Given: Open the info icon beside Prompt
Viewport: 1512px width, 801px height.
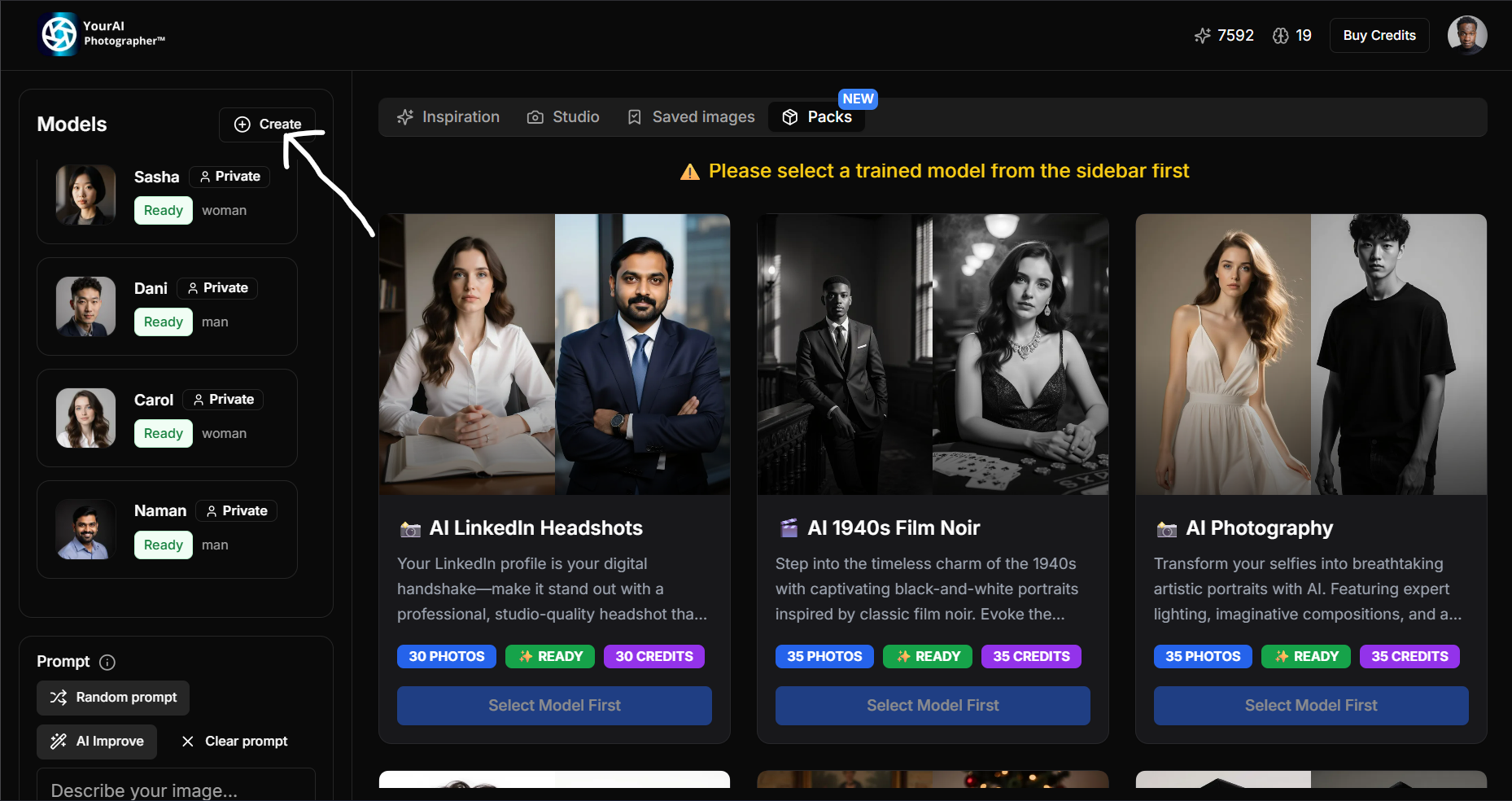Looking at the screenshot, I should coord(107,662).
